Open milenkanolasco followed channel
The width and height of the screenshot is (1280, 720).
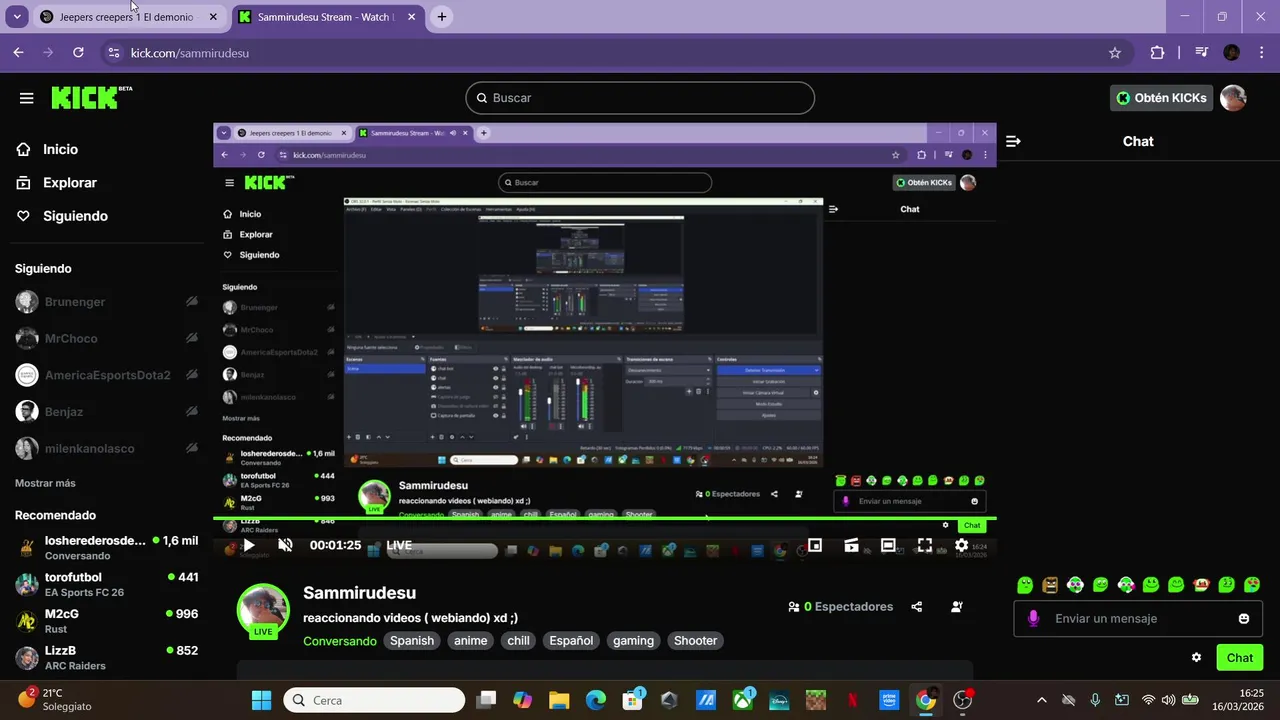pyautogui.click(x=107, y=448)
